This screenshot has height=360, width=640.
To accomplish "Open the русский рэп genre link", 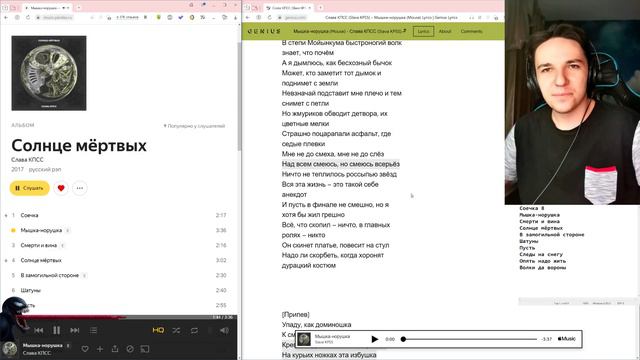I will pos(45,169).
